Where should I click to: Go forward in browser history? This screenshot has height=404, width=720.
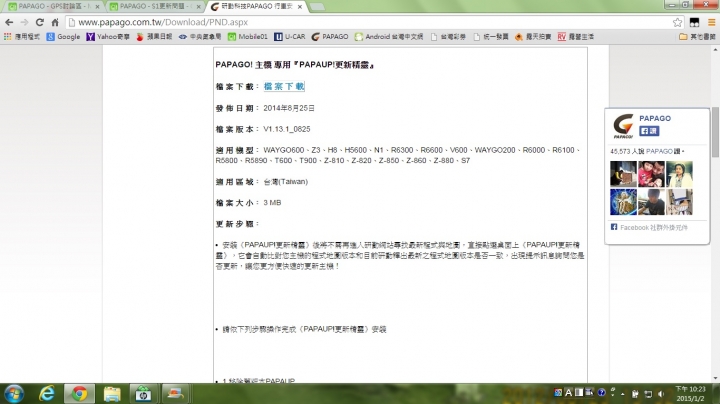[x=24, y=22]
